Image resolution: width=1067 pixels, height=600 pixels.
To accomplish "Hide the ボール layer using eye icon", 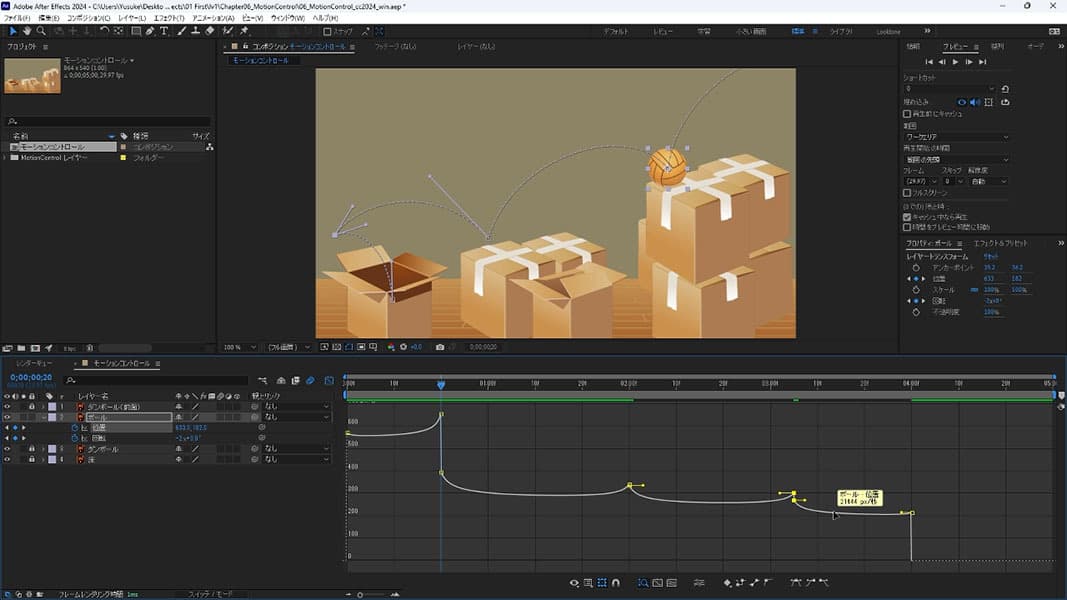I will 7,417.
